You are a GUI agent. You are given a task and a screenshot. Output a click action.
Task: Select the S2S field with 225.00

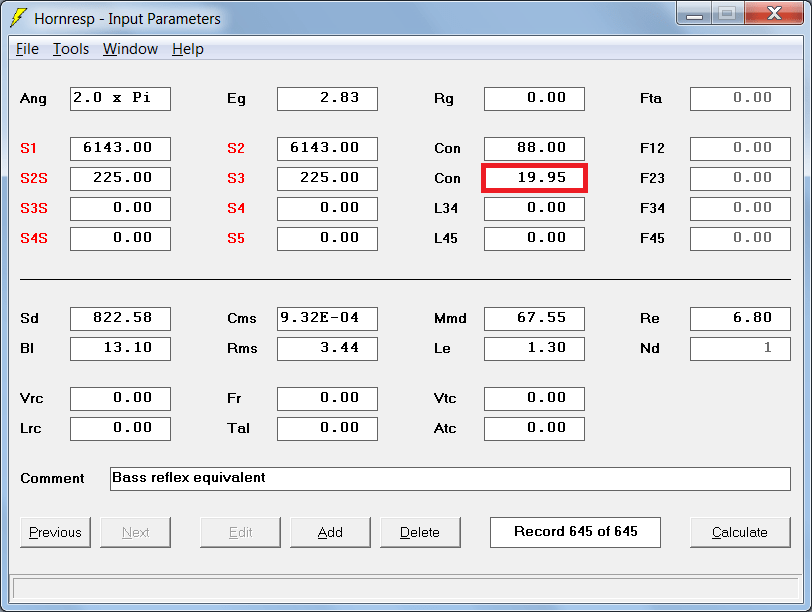(x=120, y=179)
